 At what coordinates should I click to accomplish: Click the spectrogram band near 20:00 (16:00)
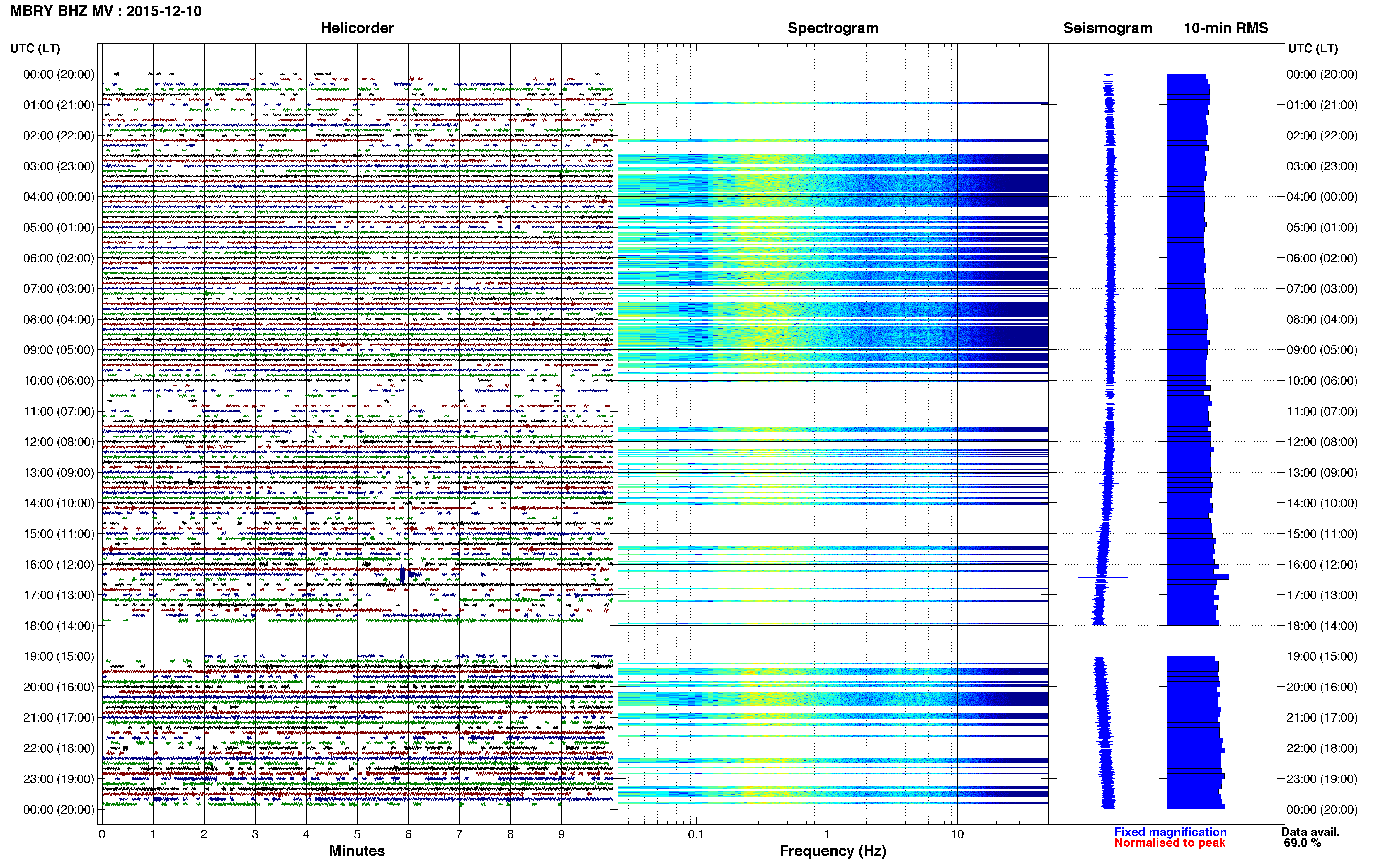click(x=833, y=699)
